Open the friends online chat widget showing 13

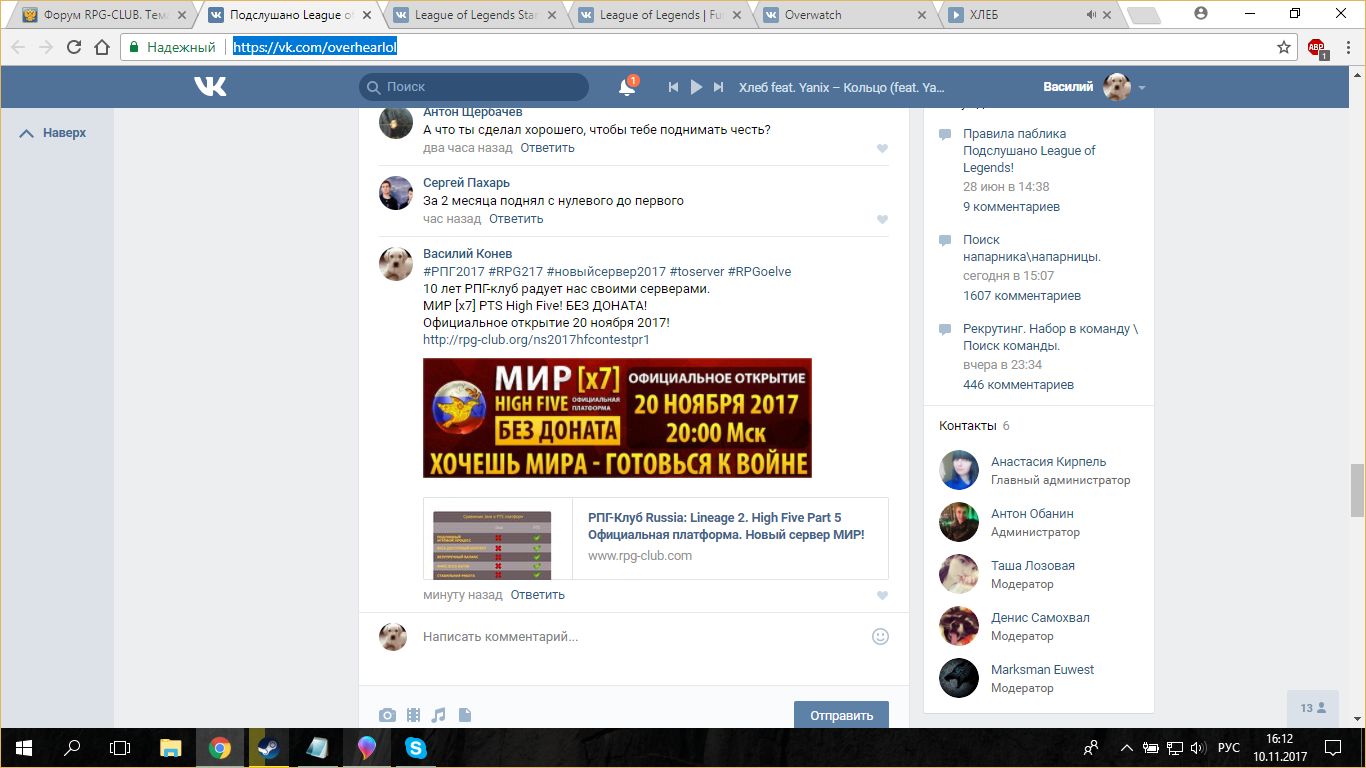(x=1313, y=708)
